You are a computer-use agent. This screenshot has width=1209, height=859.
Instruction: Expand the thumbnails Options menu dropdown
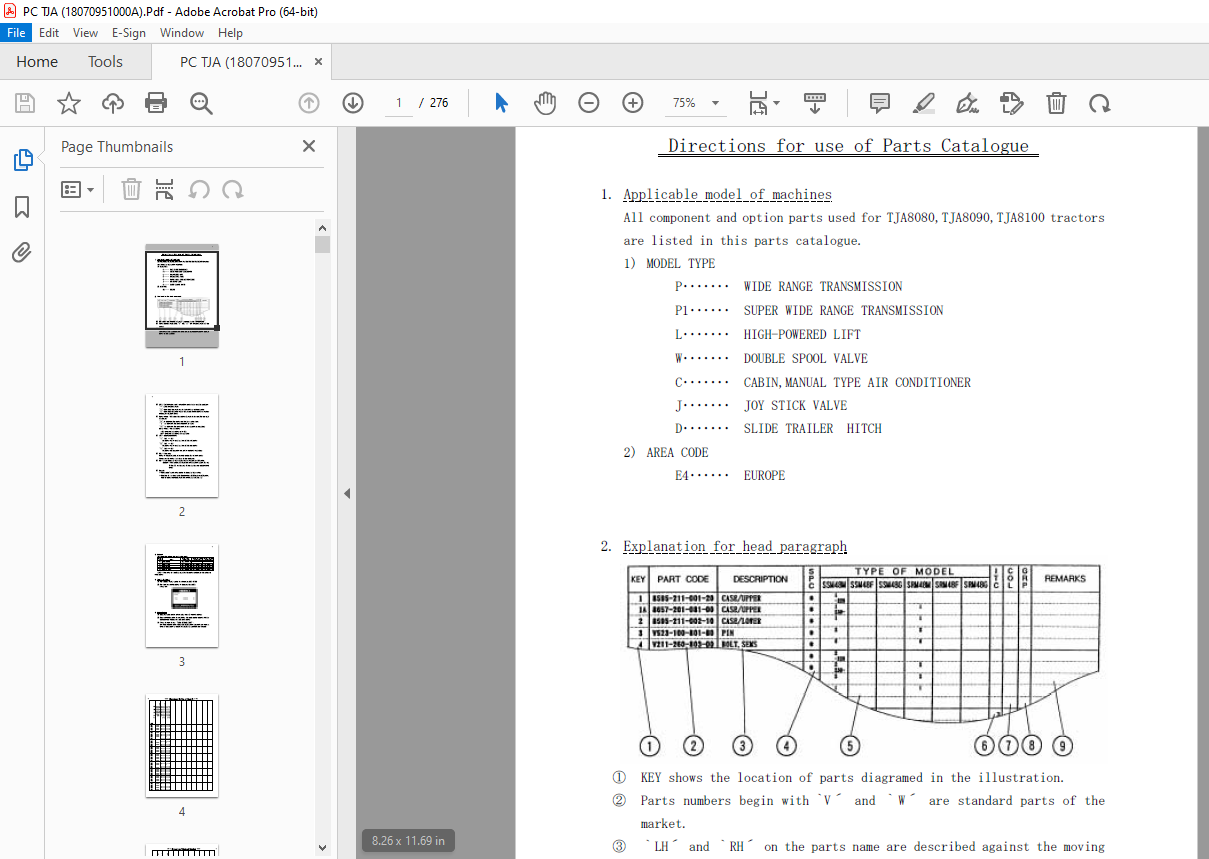click(77, 189)
